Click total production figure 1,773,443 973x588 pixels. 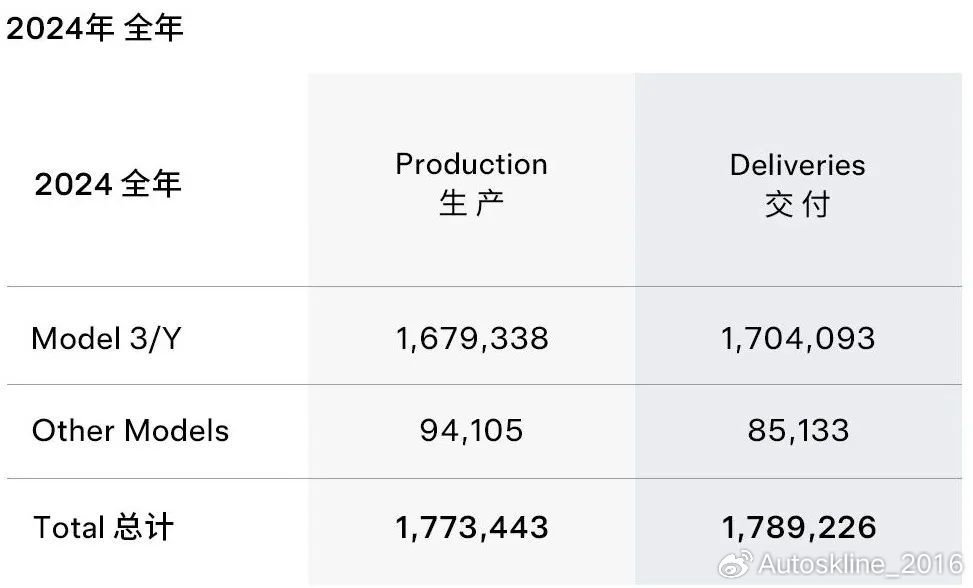pos(472,528)
